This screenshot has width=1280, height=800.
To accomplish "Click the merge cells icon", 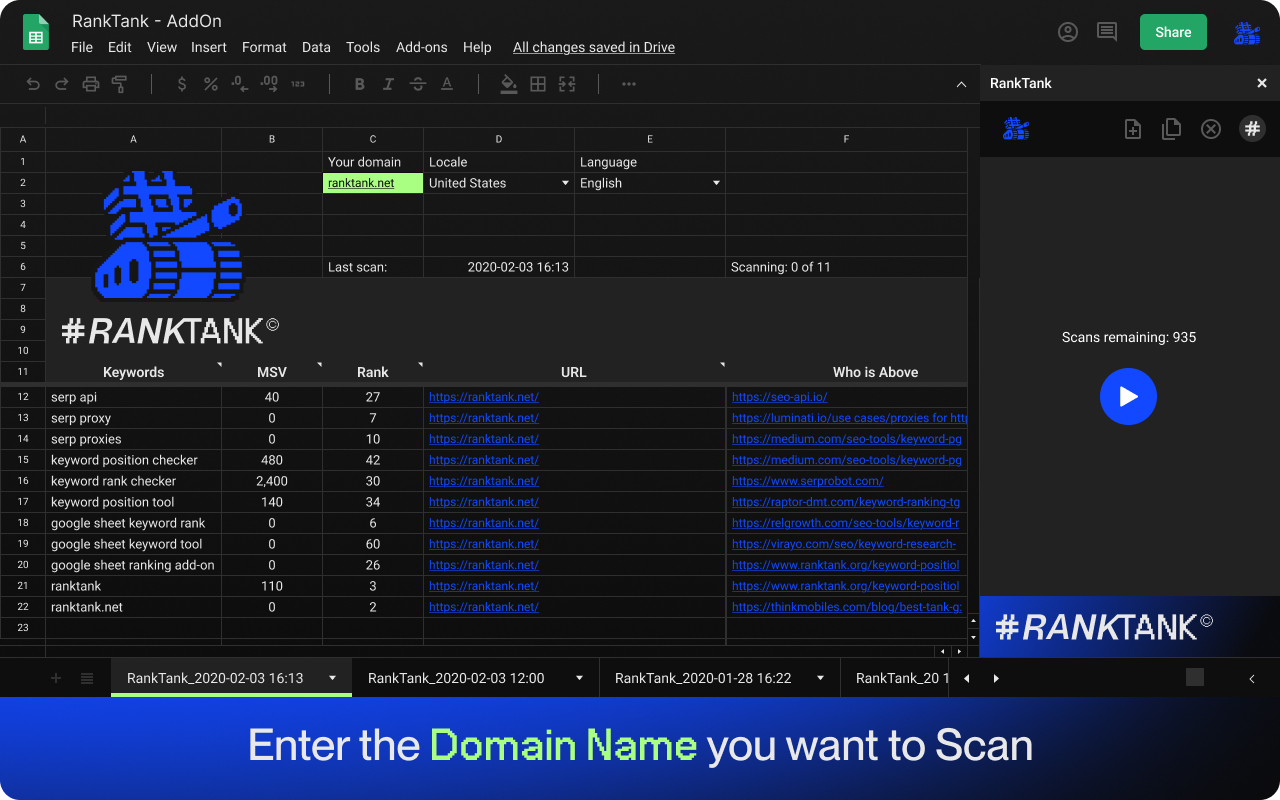I will (x=567, y=84).
